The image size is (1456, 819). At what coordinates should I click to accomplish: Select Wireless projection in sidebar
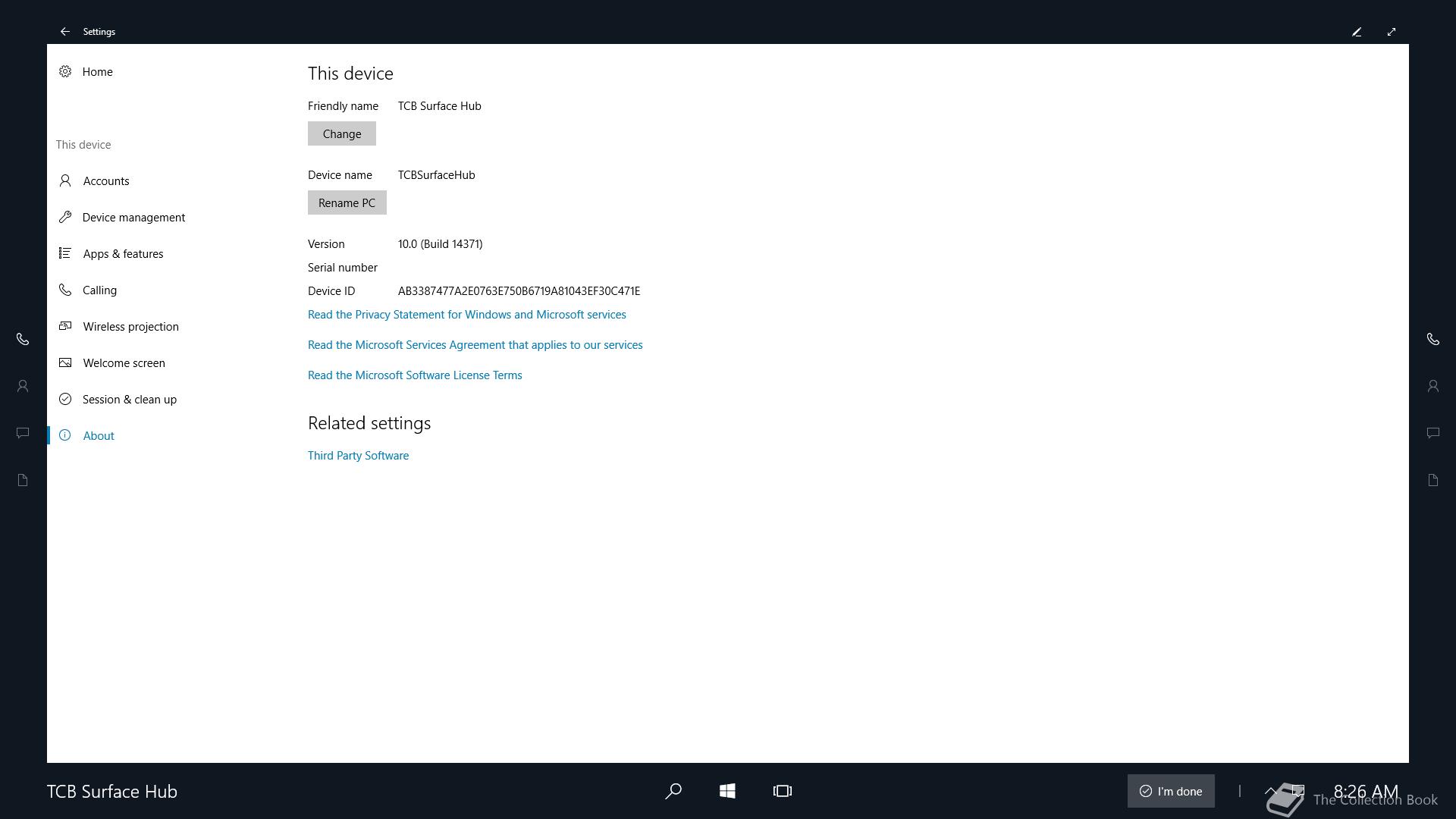[130, 326]
